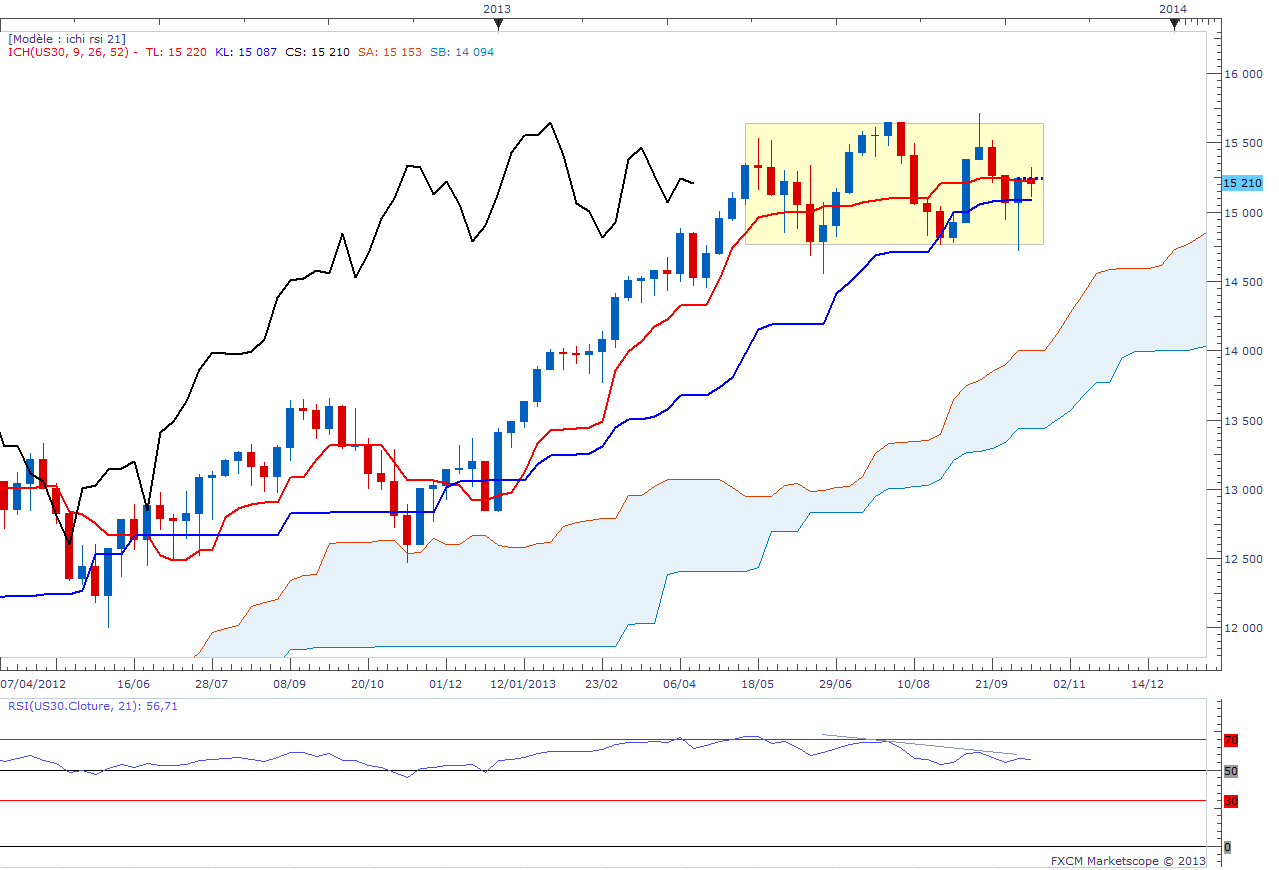
Task: Click the '29/06' date label
Action: point(835,684)
